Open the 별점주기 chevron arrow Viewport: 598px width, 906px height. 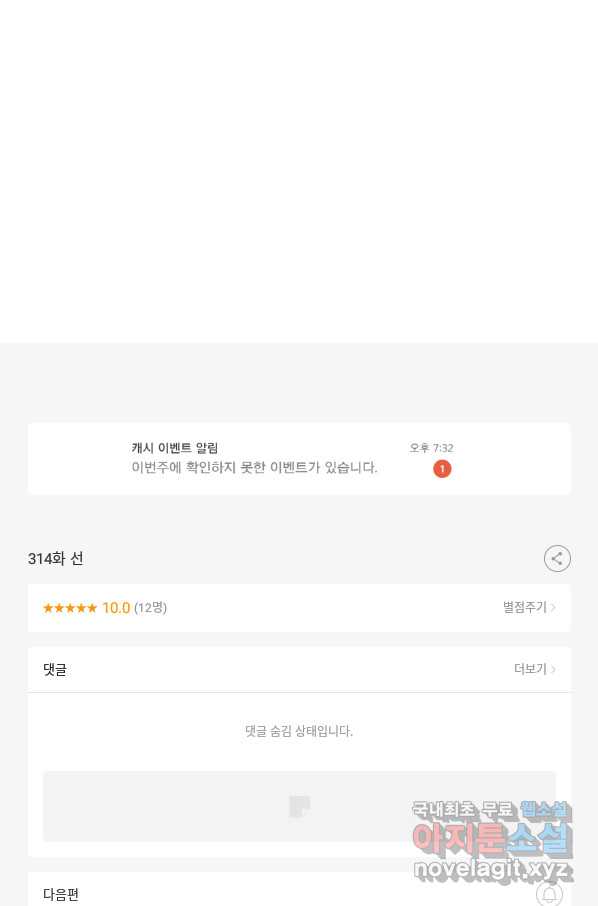553,607
